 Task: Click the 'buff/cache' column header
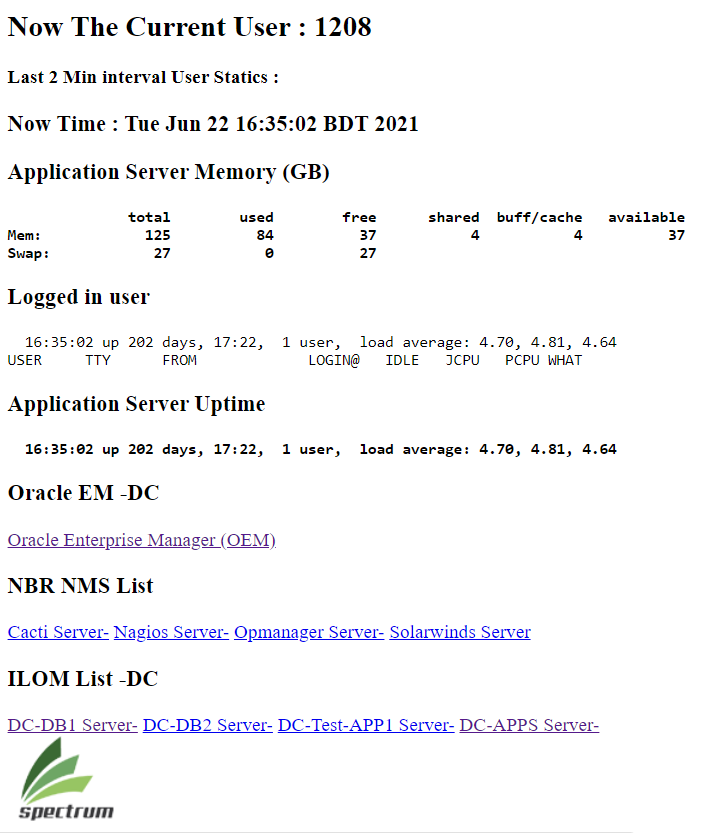click(x=539, y=217)
